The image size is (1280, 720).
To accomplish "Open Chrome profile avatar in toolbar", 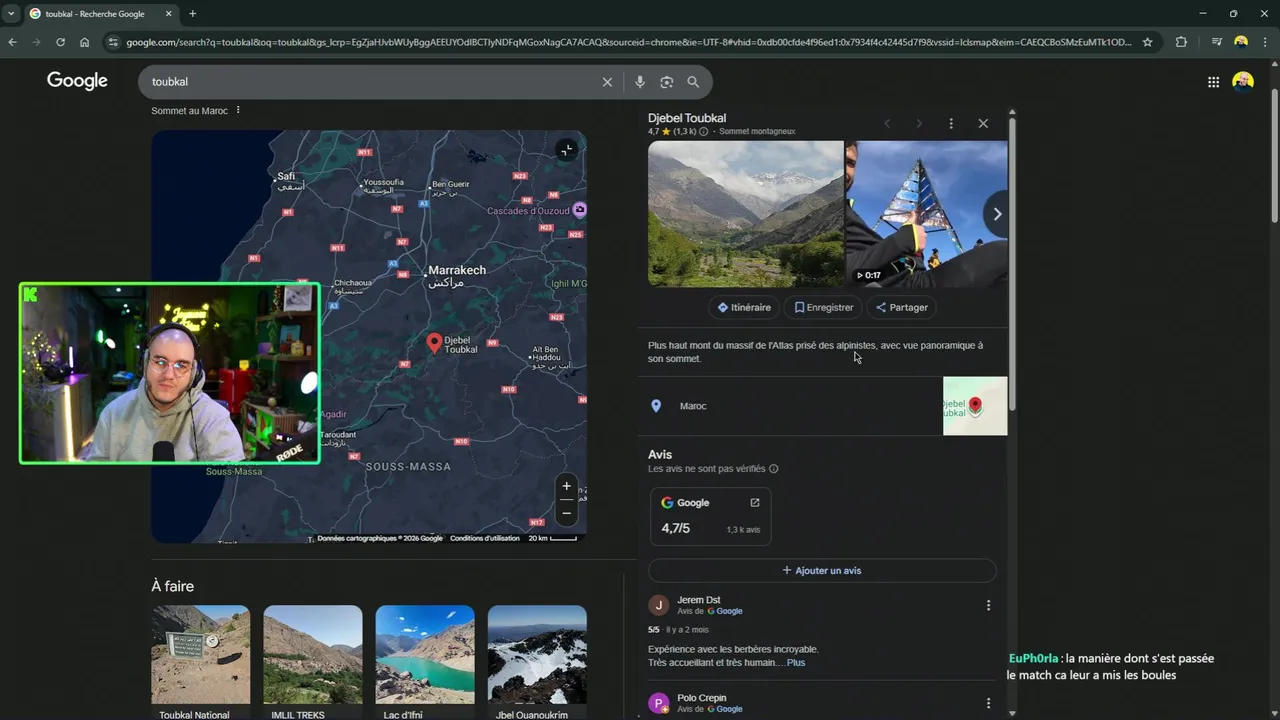I will (x=1241, y=42).
